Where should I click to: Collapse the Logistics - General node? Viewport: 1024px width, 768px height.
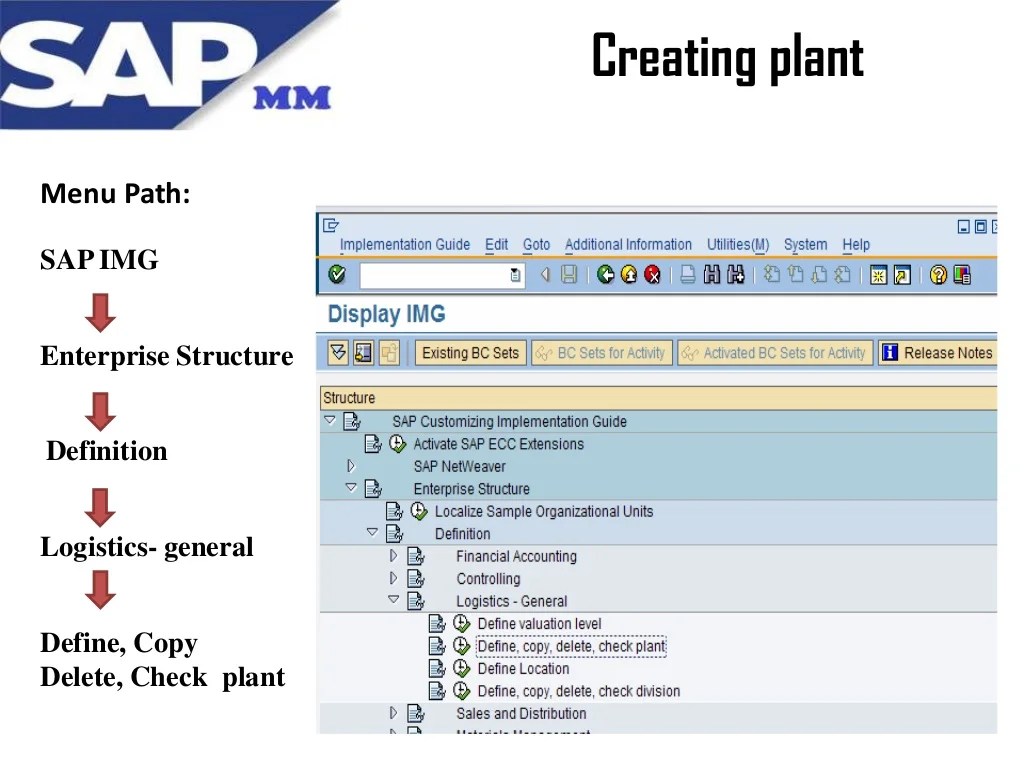(394, 600)
